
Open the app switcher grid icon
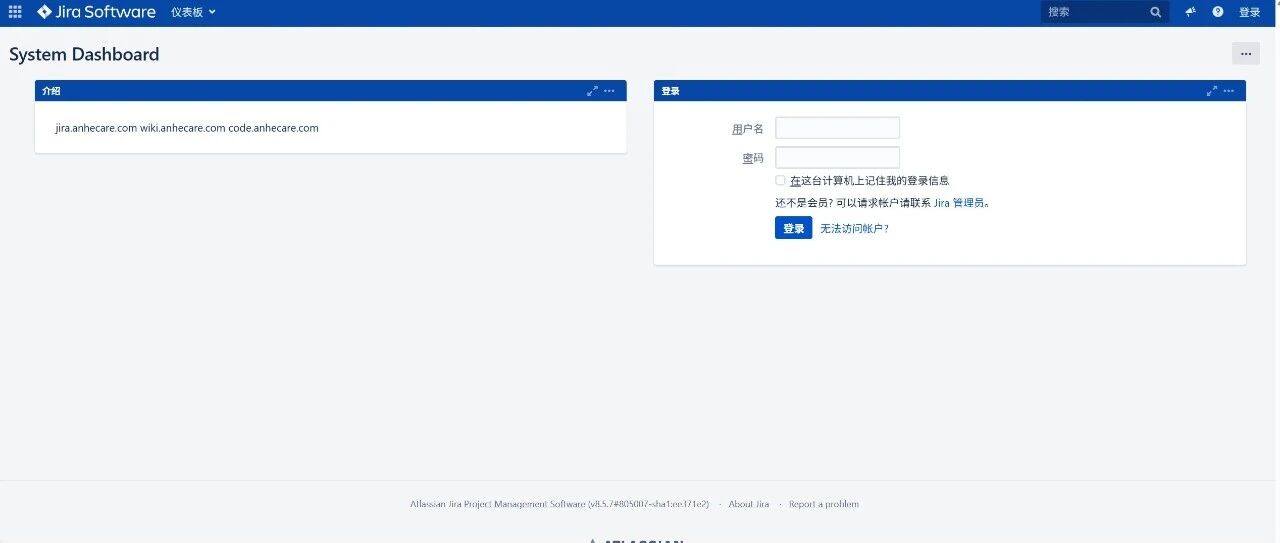click(x=15, y=12)
